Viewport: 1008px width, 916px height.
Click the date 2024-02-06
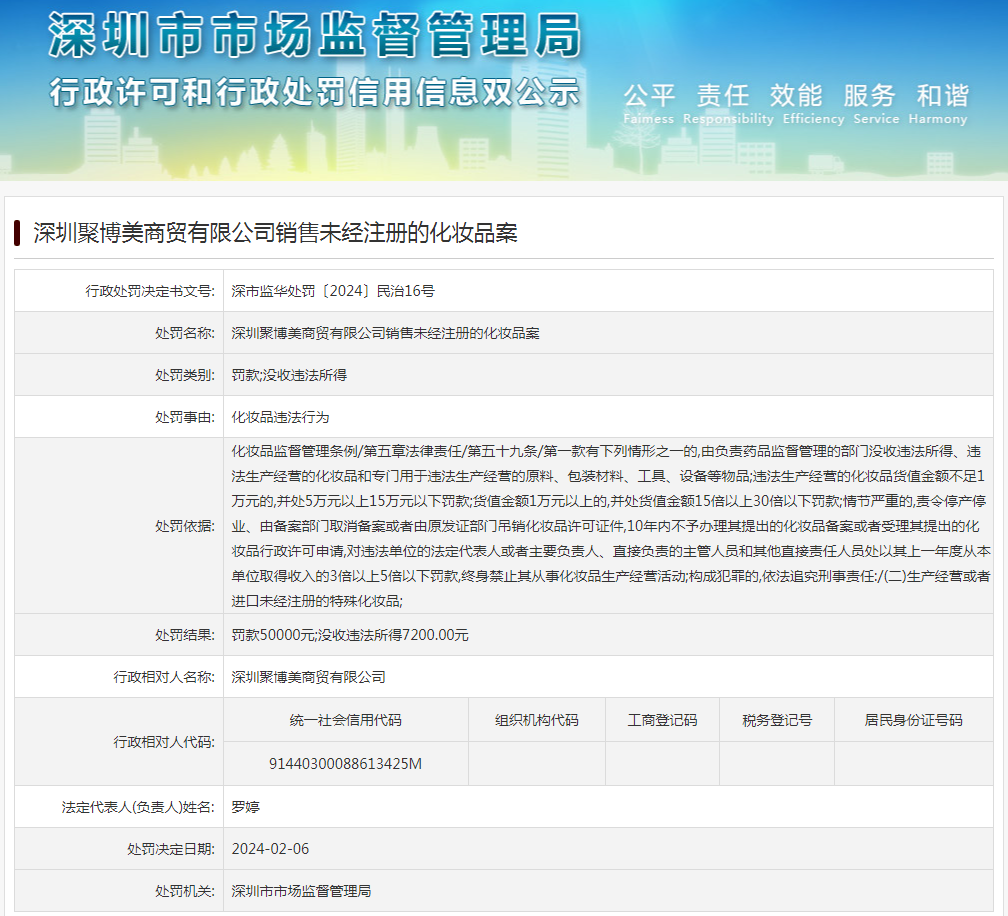[x=270, y=849]
